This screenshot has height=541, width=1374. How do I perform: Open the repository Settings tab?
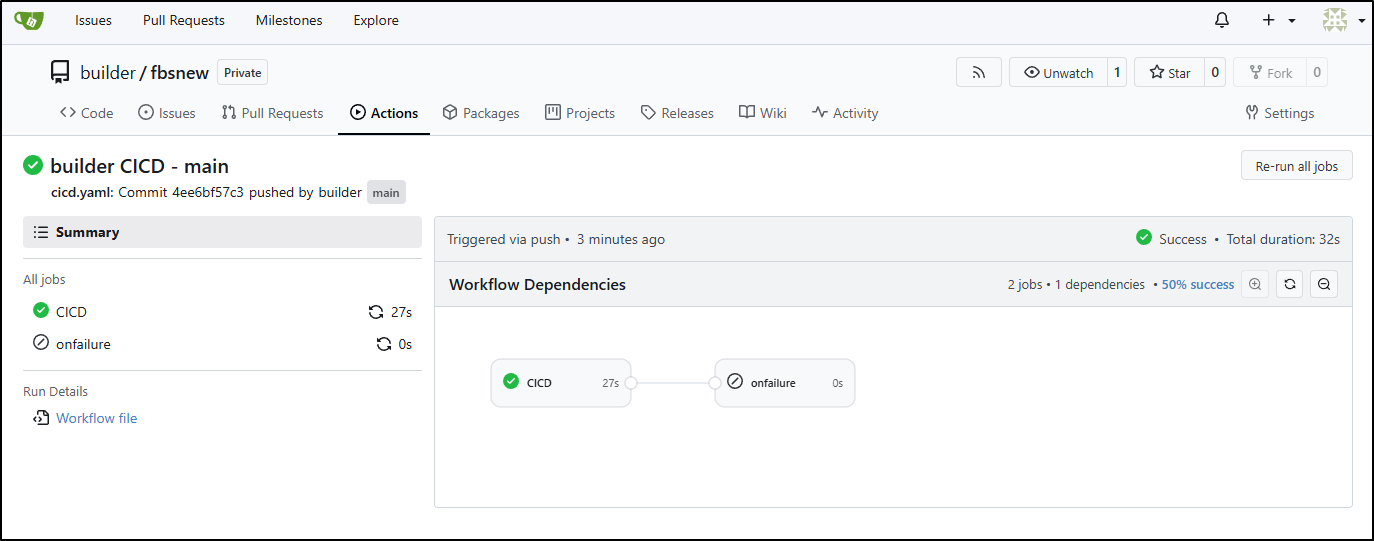tap(1279, 113)
